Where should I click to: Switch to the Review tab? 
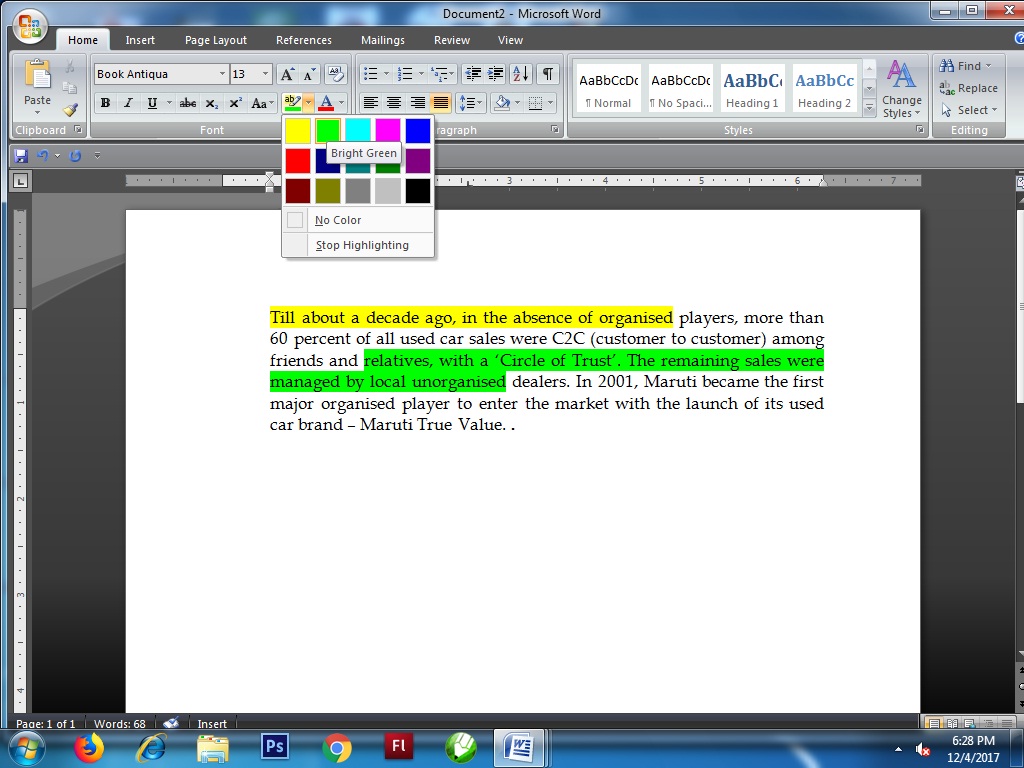pos(452,40)
